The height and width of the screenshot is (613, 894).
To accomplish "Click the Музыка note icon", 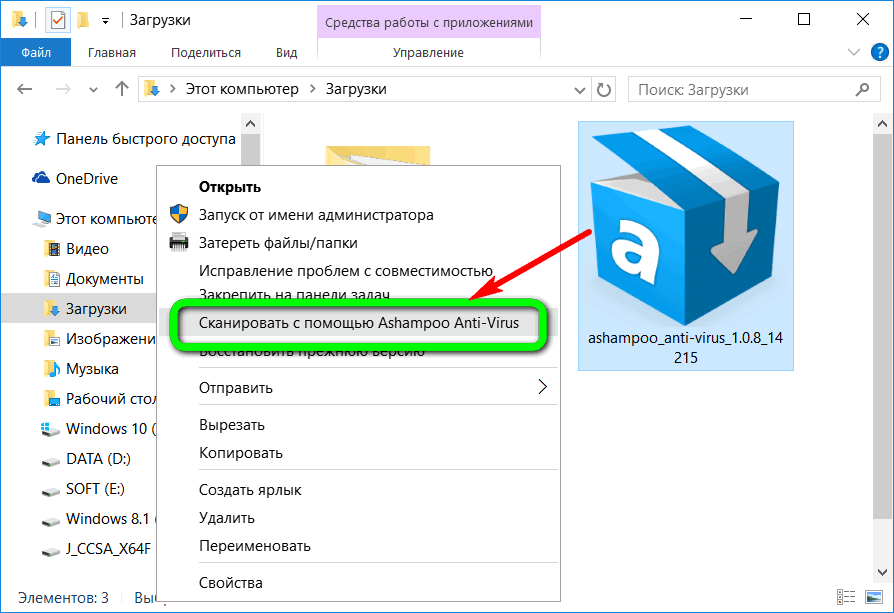I will [52, 369].
